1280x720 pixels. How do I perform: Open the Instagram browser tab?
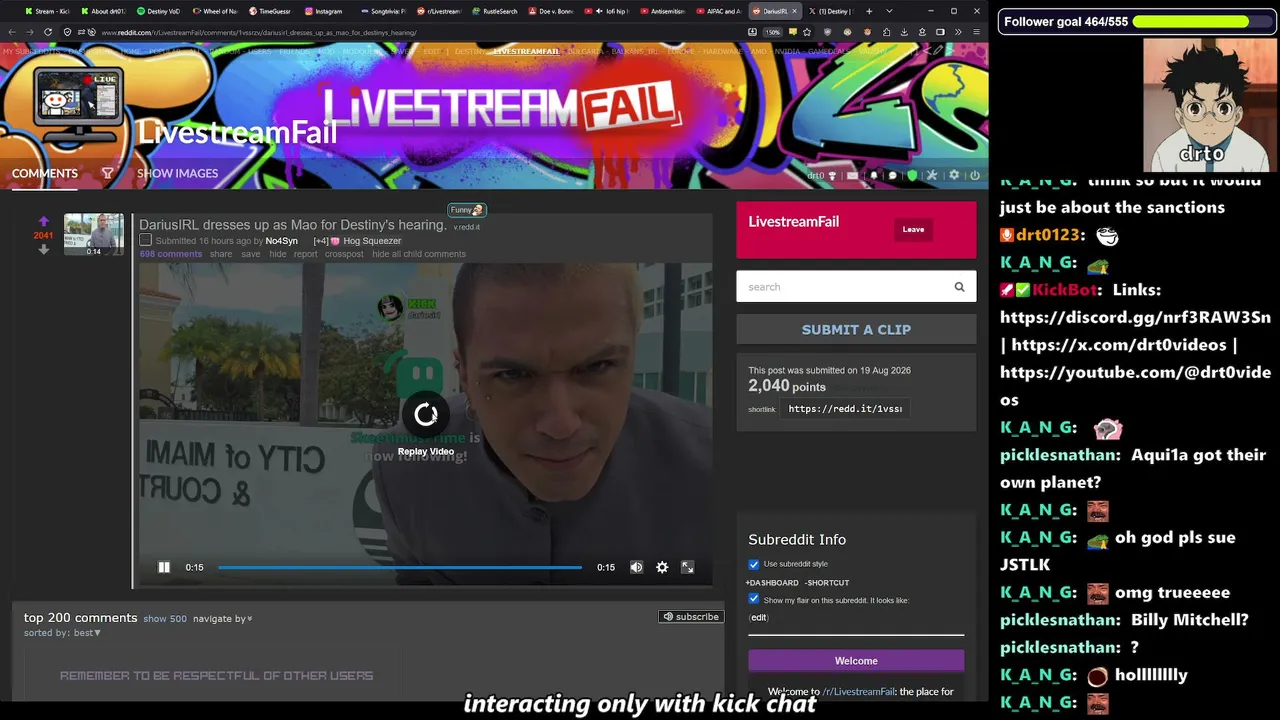coord(327,11)
